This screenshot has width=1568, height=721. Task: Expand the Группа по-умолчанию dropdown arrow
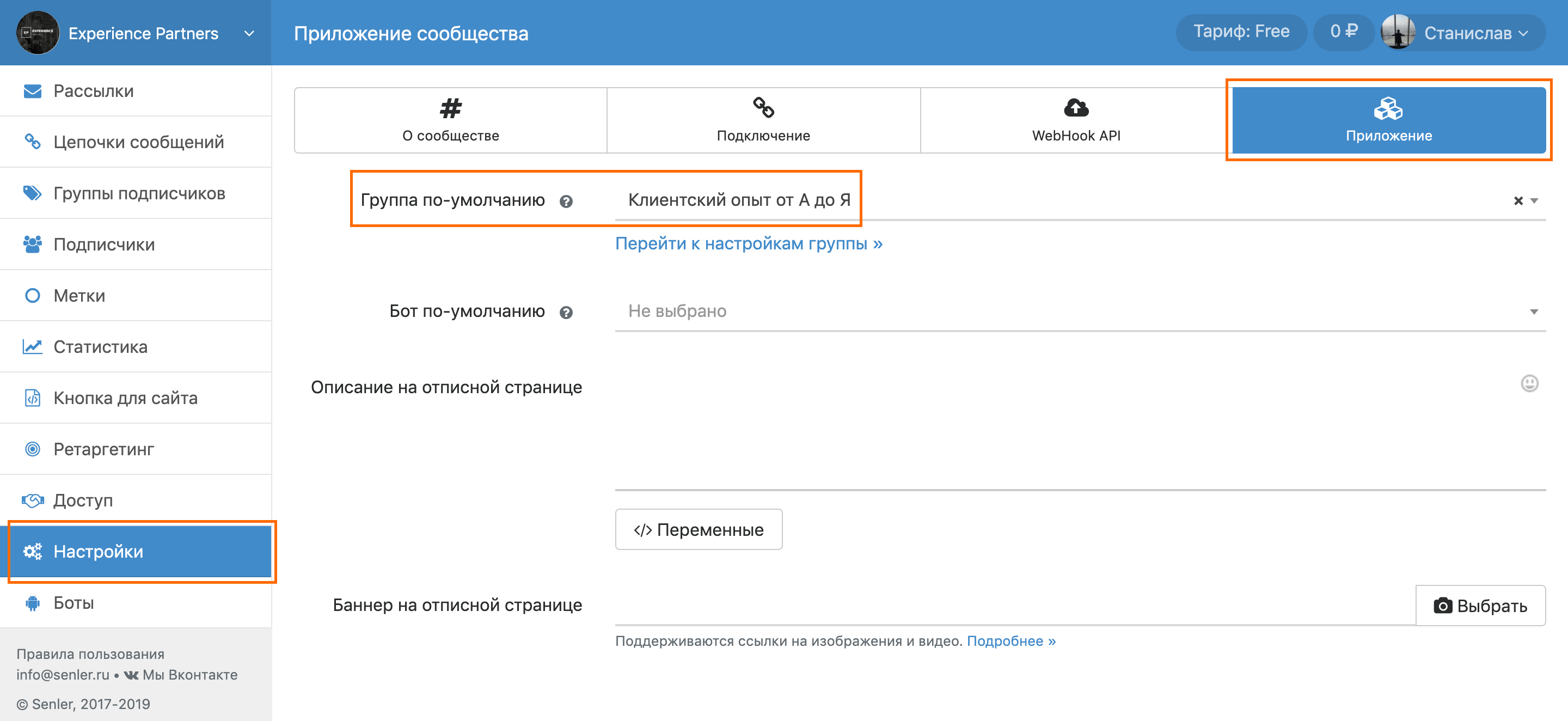pos(1534,201)
